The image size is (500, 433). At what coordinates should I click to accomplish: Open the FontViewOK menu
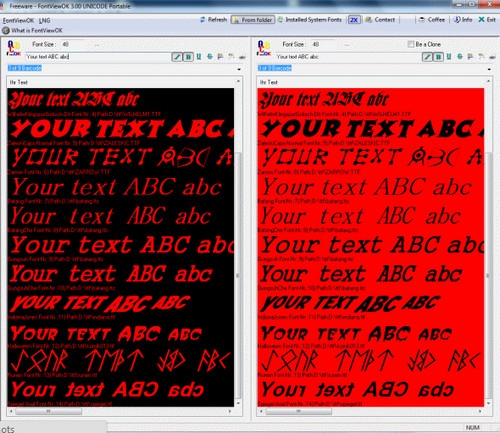pyautogui.click(x=18, y=20)
